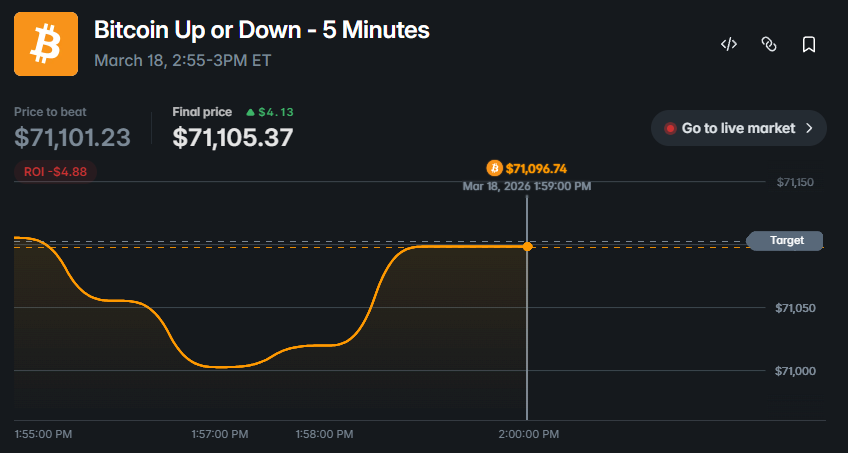Click the March 18, 2:55-3PM ET subtitle

(183, 60)
